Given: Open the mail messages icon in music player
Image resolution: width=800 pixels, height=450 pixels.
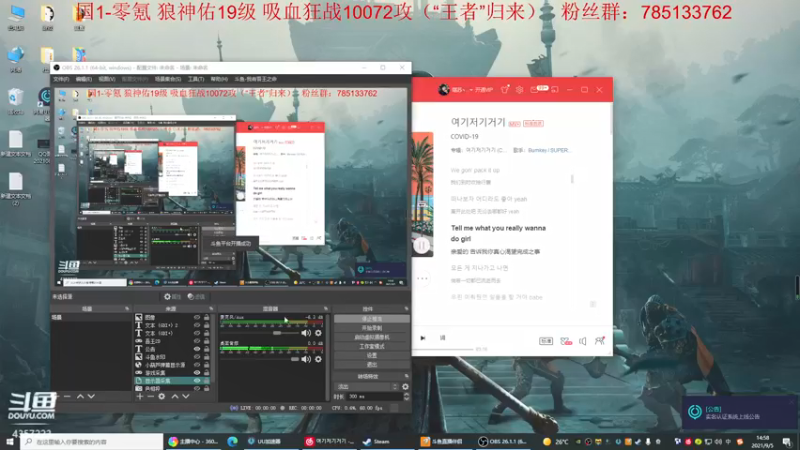Looking at the screenshot, I should (x=534, y=90).
